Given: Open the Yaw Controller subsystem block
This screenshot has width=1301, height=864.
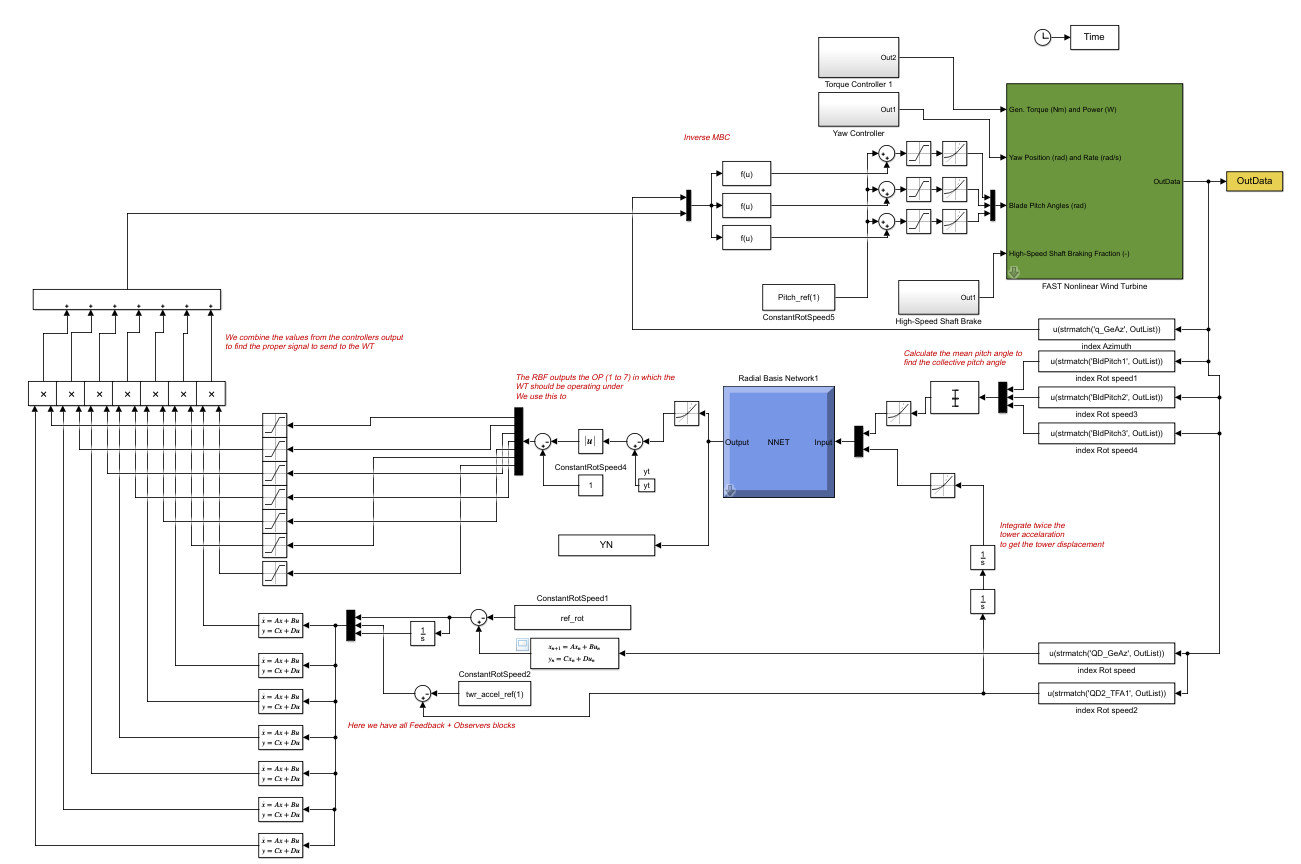Looking at the screenshot, I should point(859,109).
